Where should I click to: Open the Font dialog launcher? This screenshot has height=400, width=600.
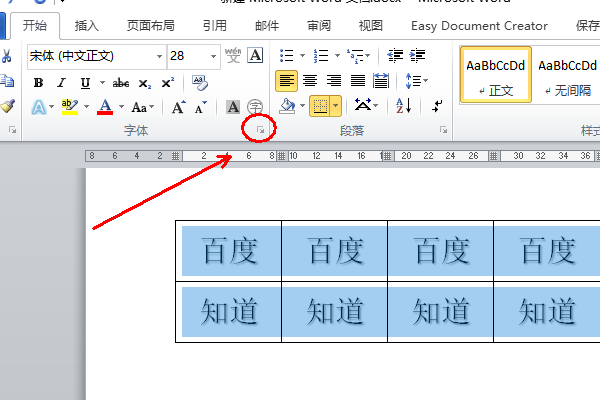[261, 130]
